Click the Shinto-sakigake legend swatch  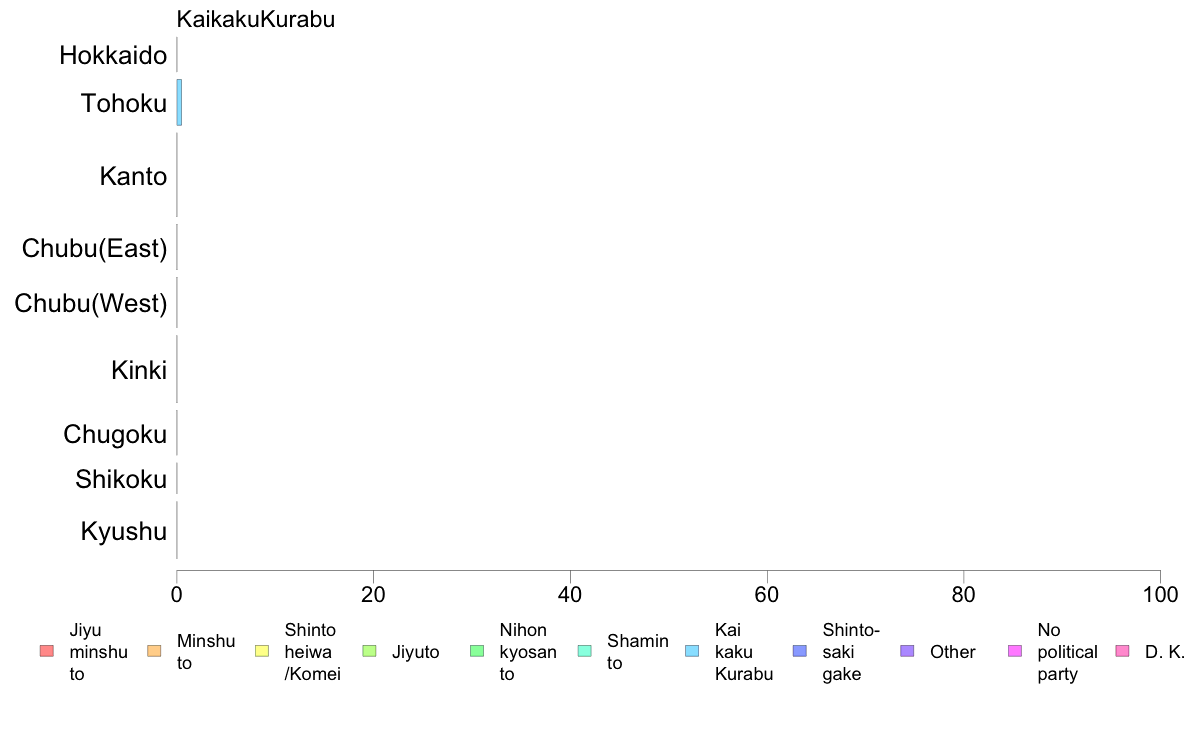tap(799, 651)
